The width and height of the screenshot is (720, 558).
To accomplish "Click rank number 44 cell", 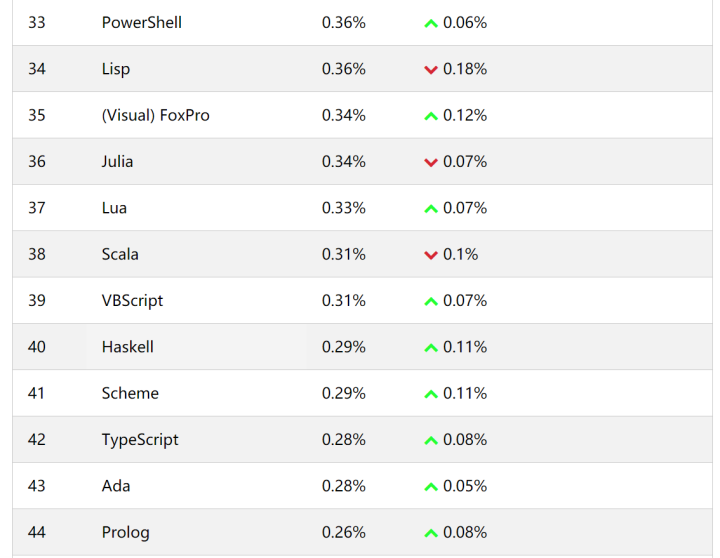I will [37, 532].
